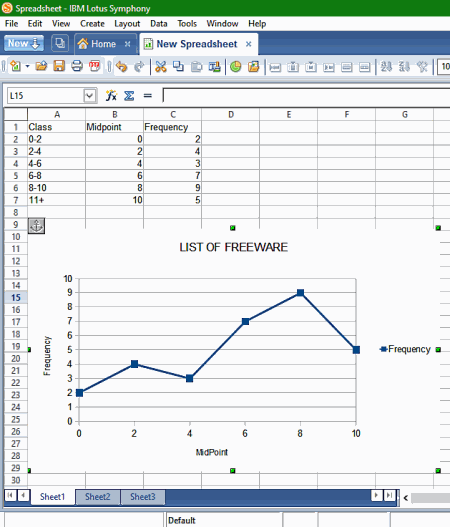The width and height of the screenshot is (450, 527).
Task: Open the Create menu
Action: 92,24
